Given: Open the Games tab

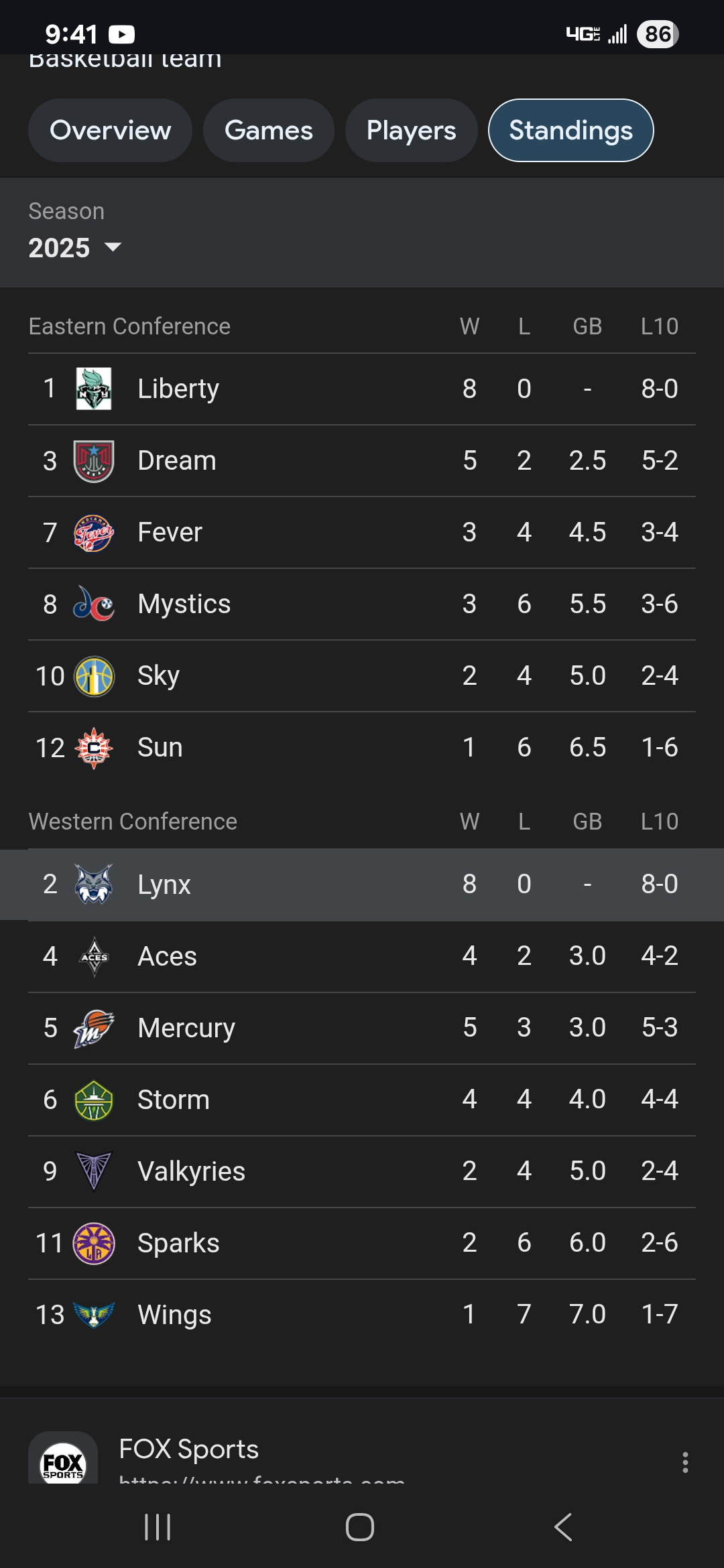Looking at the screenshot, I should click(268, 131).
